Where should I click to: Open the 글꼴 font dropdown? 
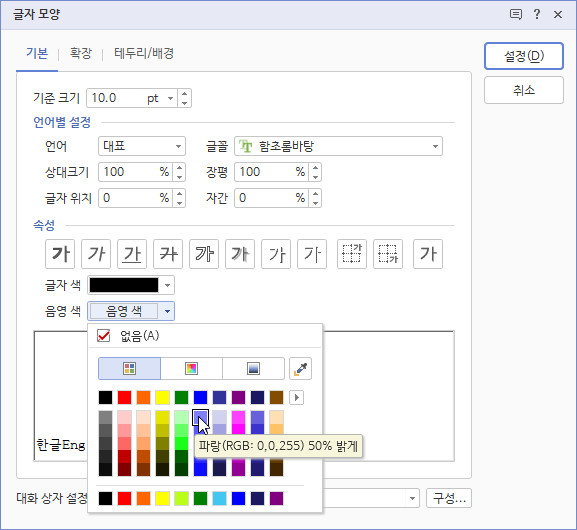click(339, 146)
